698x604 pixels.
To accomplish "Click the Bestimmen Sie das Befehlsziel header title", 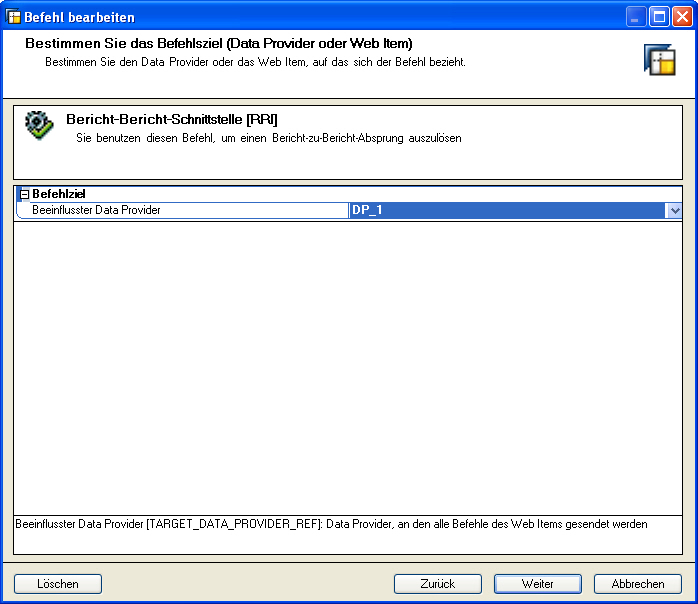I will [218, 44].
